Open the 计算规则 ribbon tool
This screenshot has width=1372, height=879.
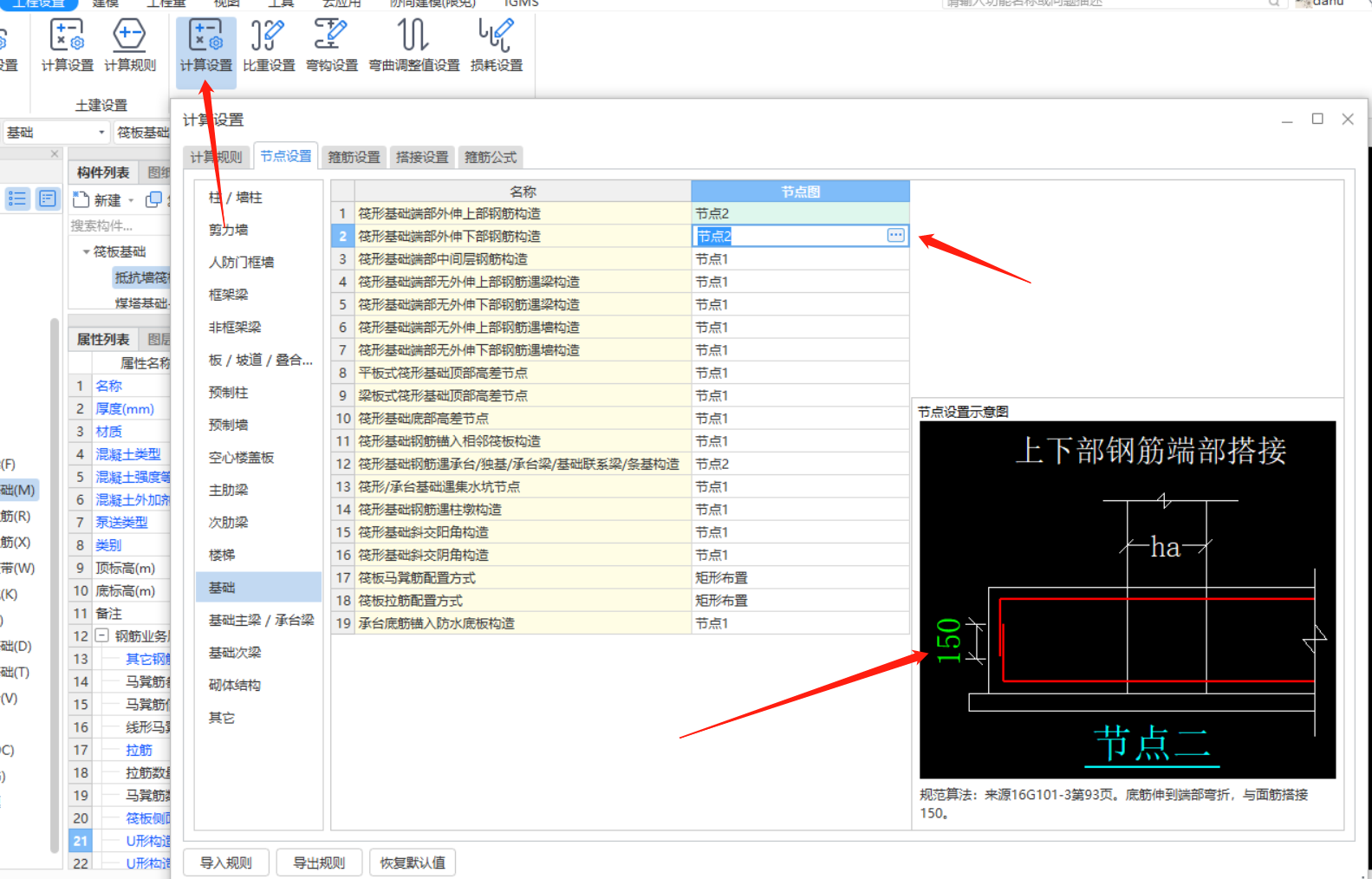(x=130, y=46)
